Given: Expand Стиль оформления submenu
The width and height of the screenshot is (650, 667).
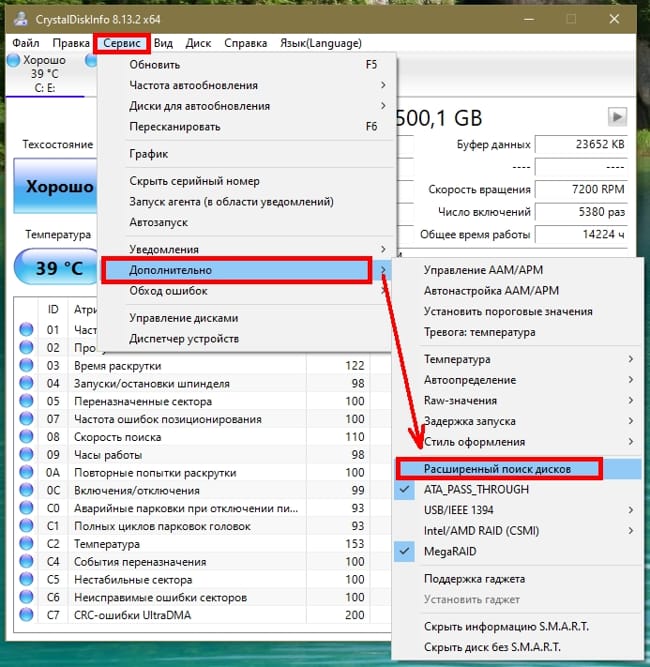Looking at the screenshot, I should tap(517, 442).
